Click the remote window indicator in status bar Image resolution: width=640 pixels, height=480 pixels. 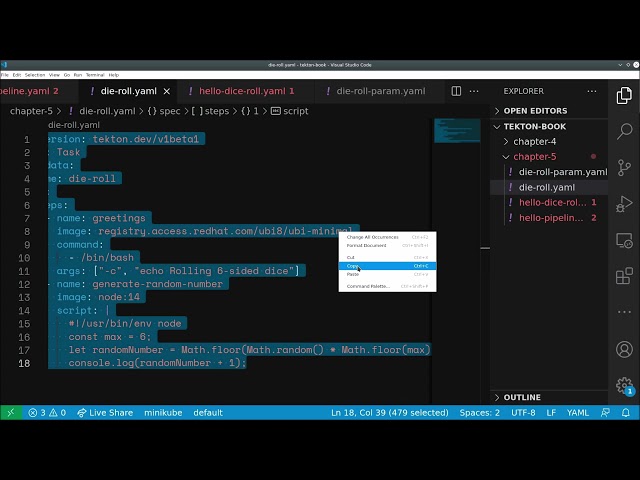(11, 413)
